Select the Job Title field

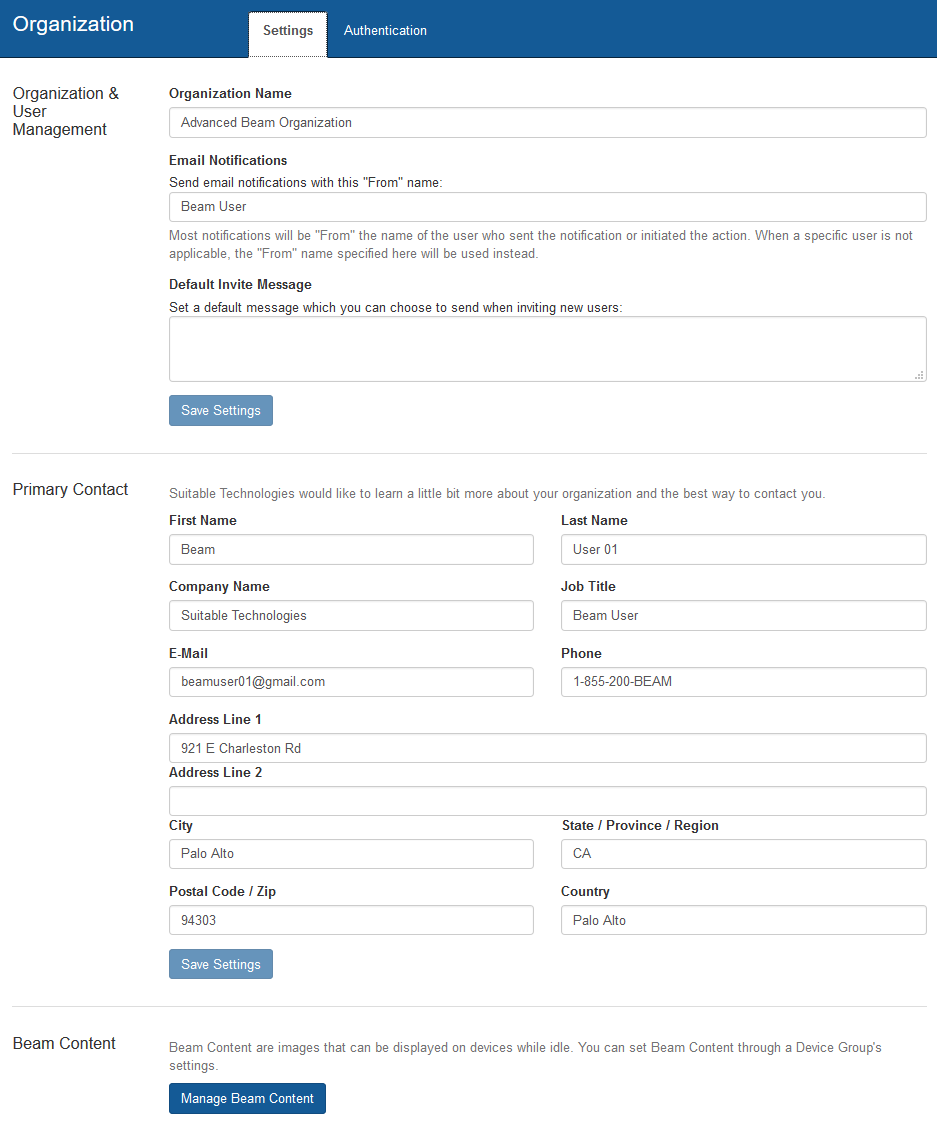tap(743, 616)
